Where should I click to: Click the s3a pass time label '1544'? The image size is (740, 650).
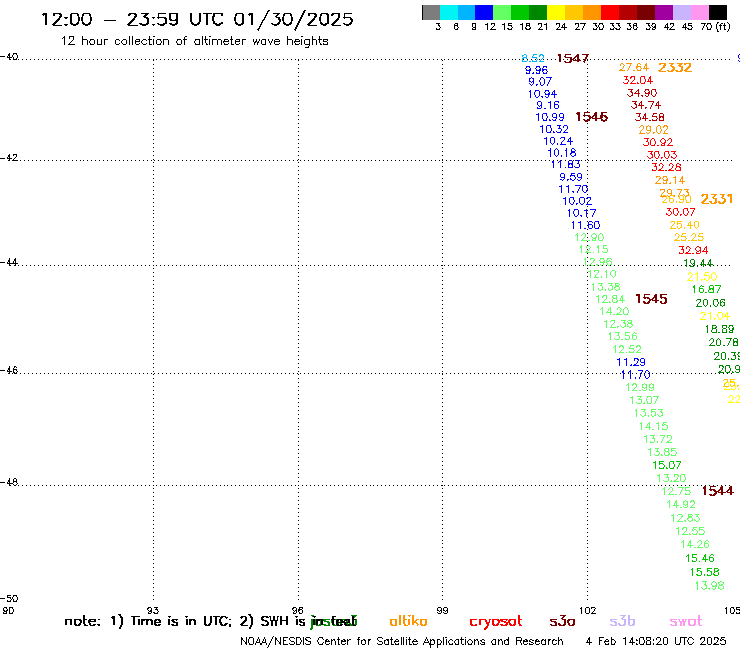717,491
